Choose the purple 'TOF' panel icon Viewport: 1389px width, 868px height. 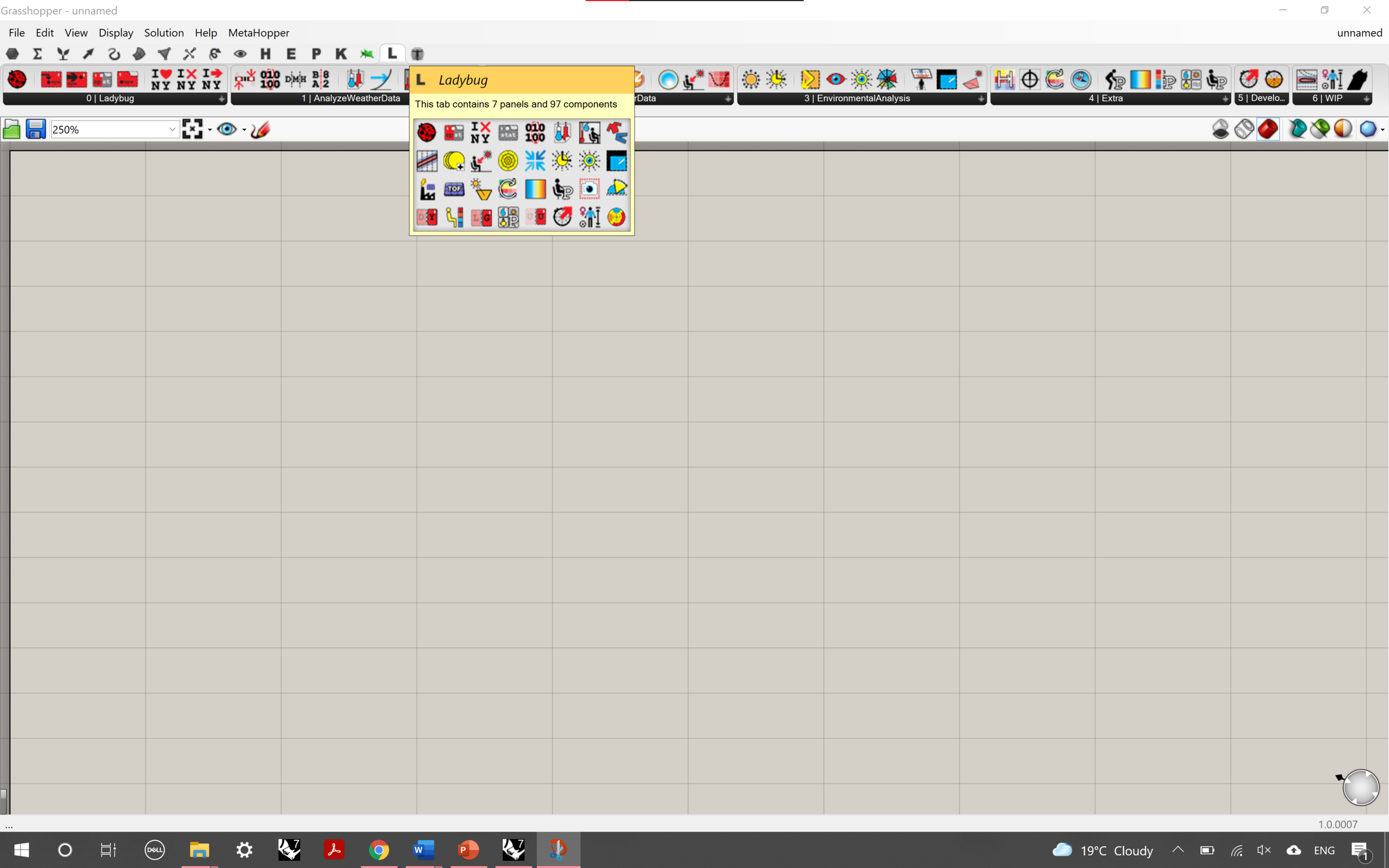454,189
